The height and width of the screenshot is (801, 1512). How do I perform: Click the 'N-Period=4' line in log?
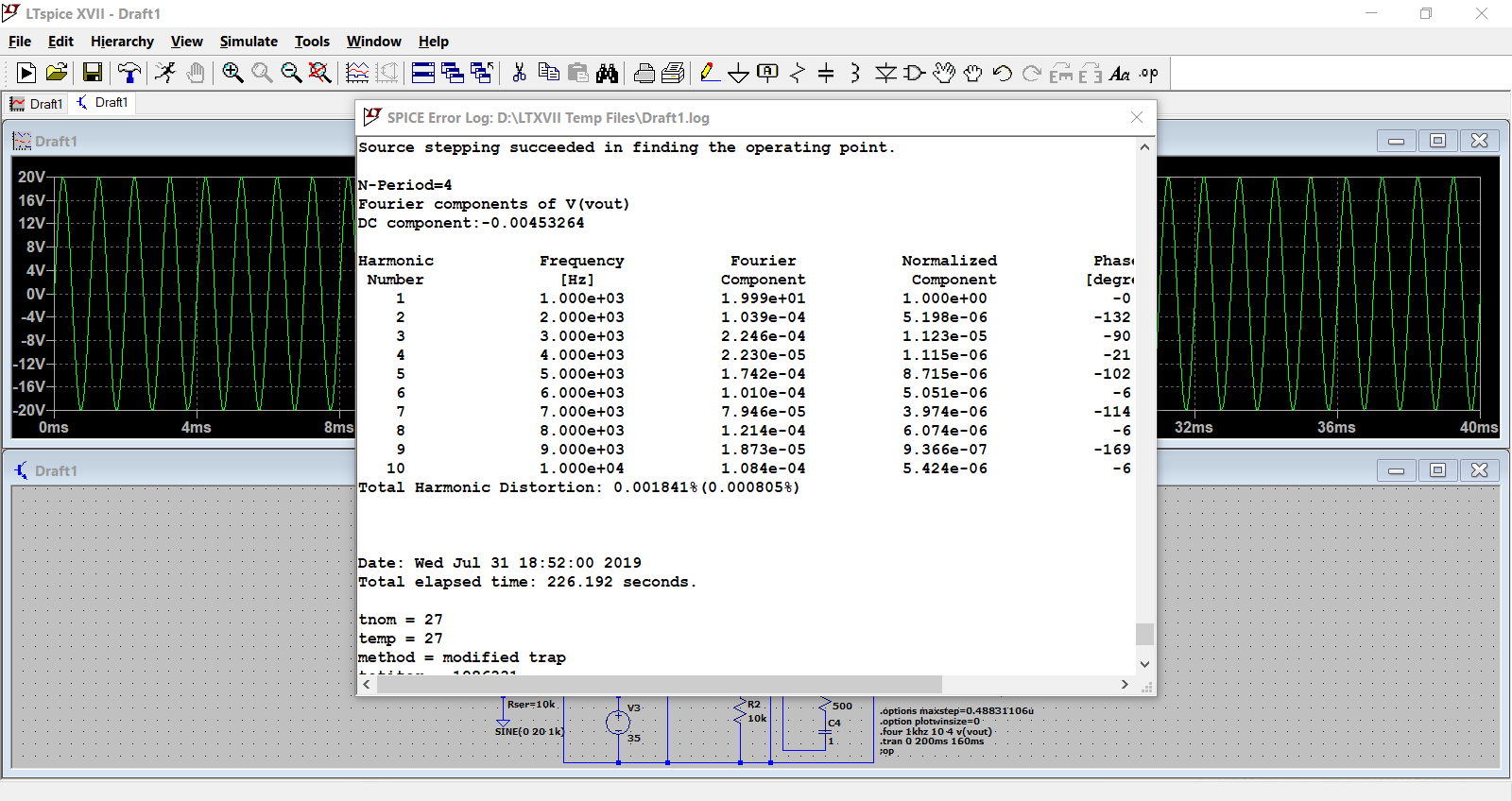[x=404, y=185]
